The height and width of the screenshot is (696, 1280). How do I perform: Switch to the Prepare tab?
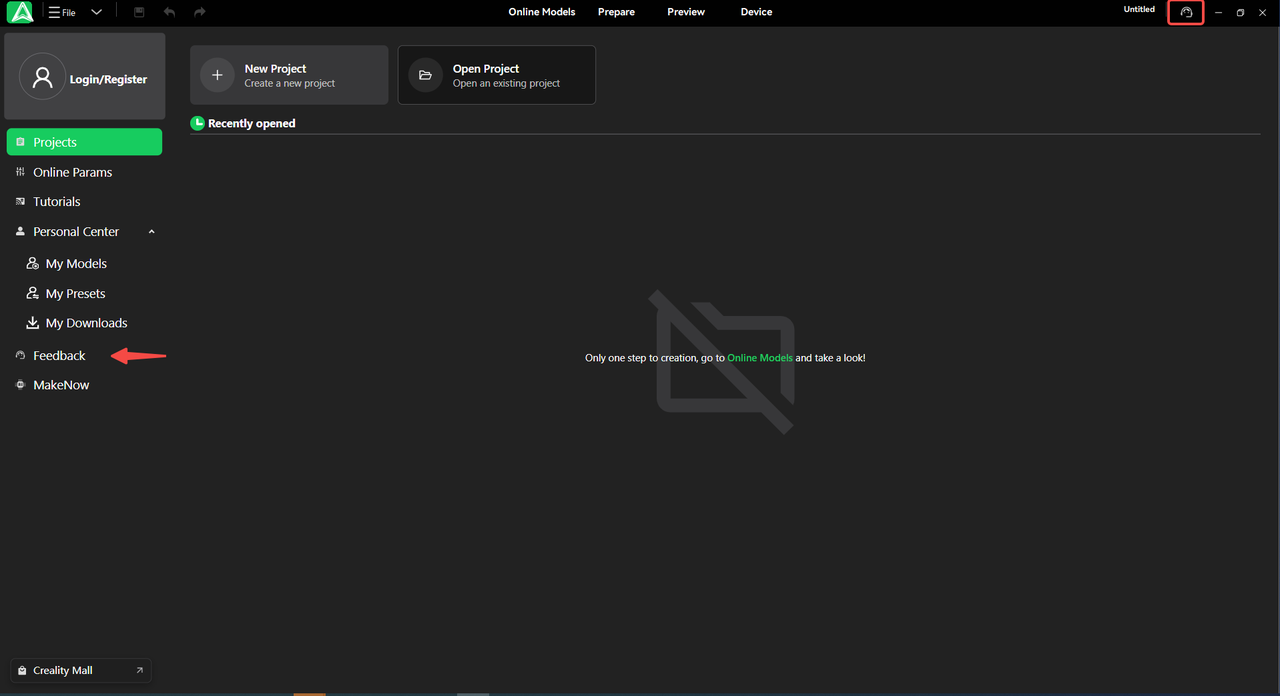coord(616,12)
